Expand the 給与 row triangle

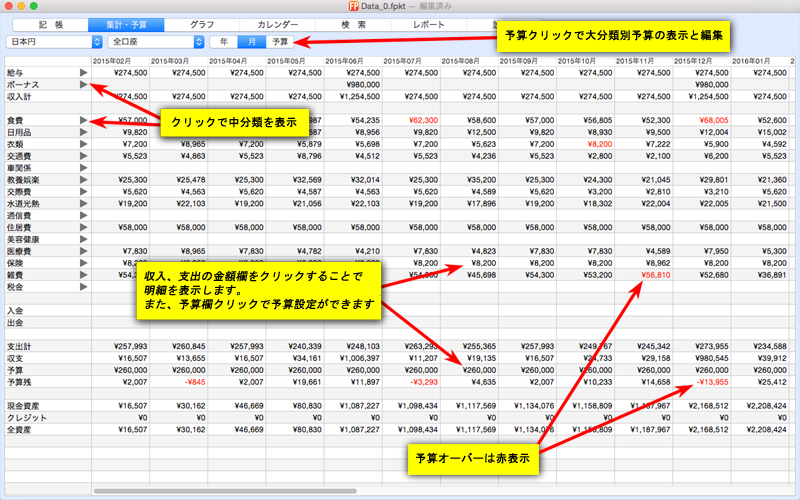point(83,73)
